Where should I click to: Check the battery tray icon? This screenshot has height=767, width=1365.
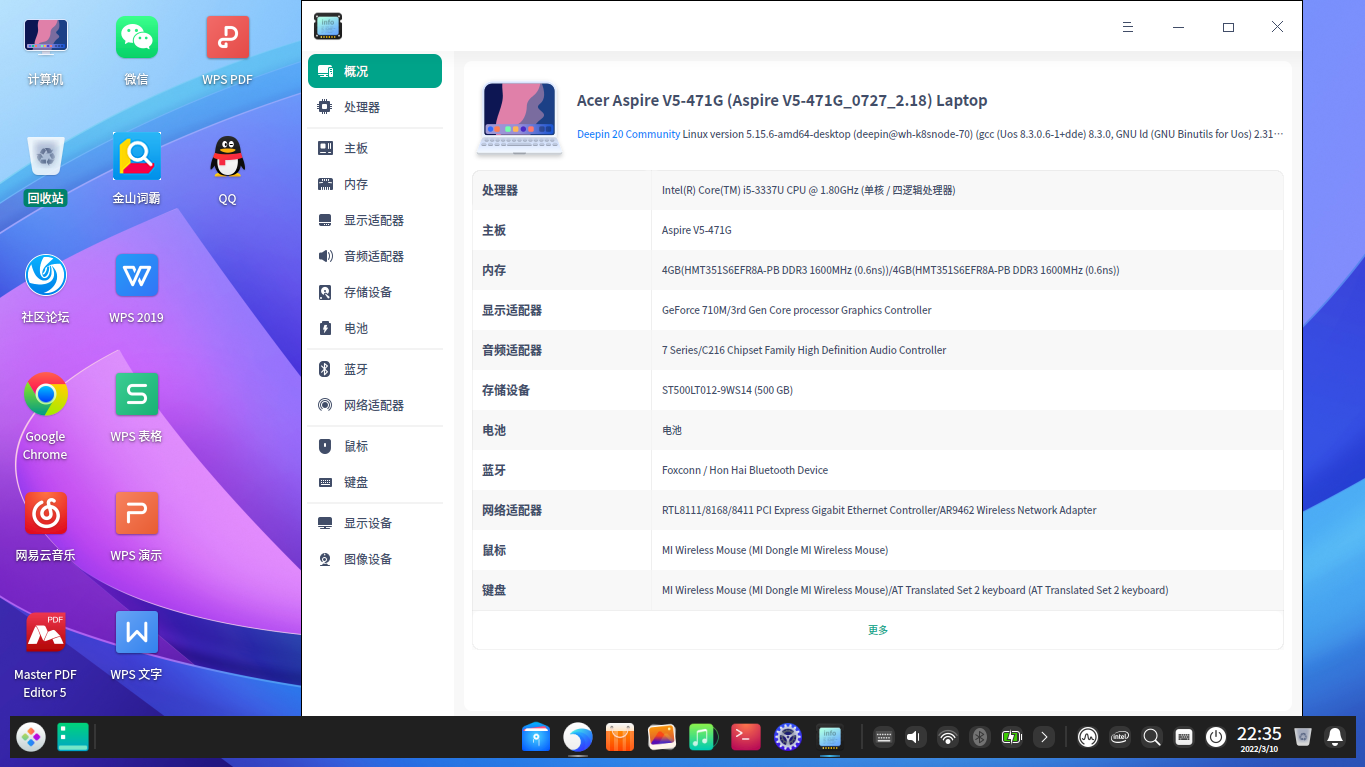[1012, 737]
